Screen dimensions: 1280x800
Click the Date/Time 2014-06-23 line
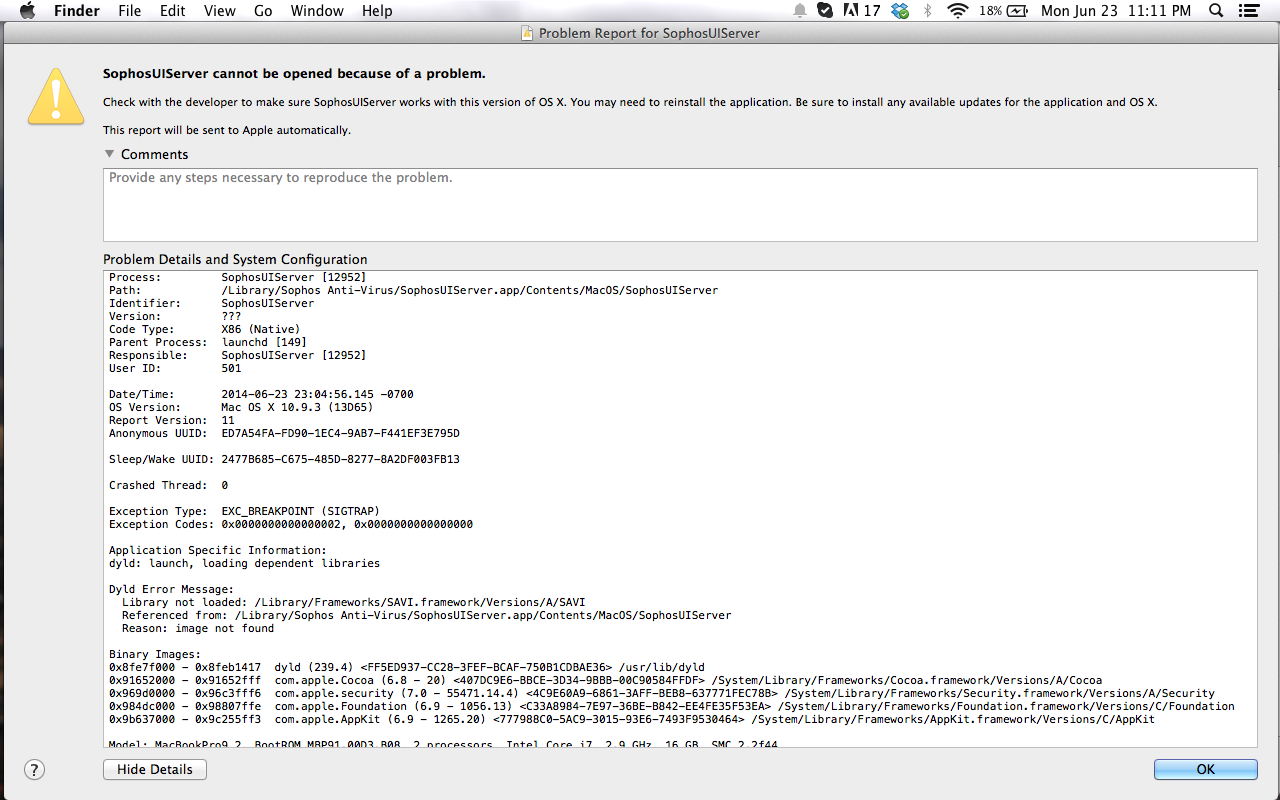261,394
